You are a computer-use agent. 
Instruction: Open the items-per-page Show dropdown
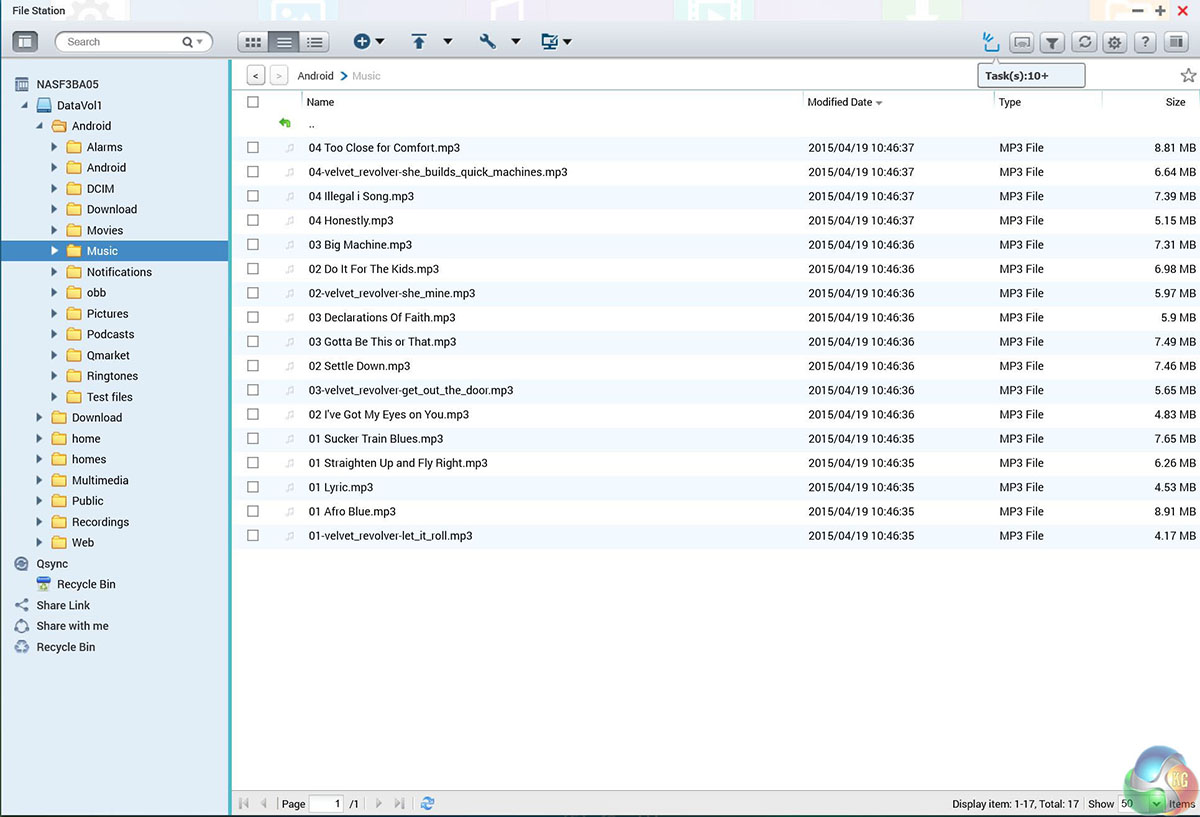click(x=1157, y=803)
